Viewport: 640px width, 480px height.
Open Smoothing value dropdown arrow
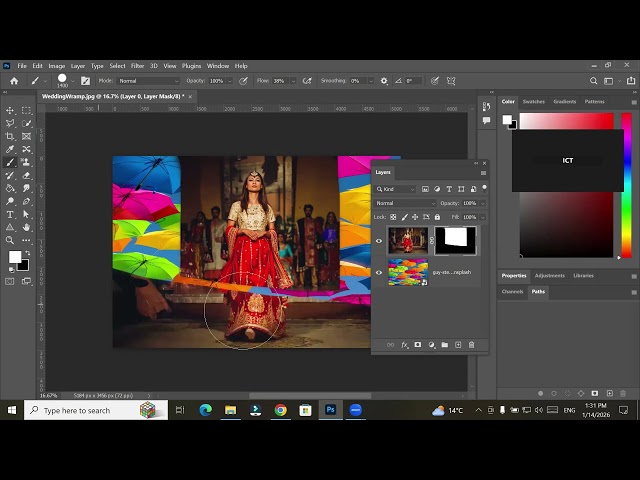pyautogui.click(x=371, y=81)
